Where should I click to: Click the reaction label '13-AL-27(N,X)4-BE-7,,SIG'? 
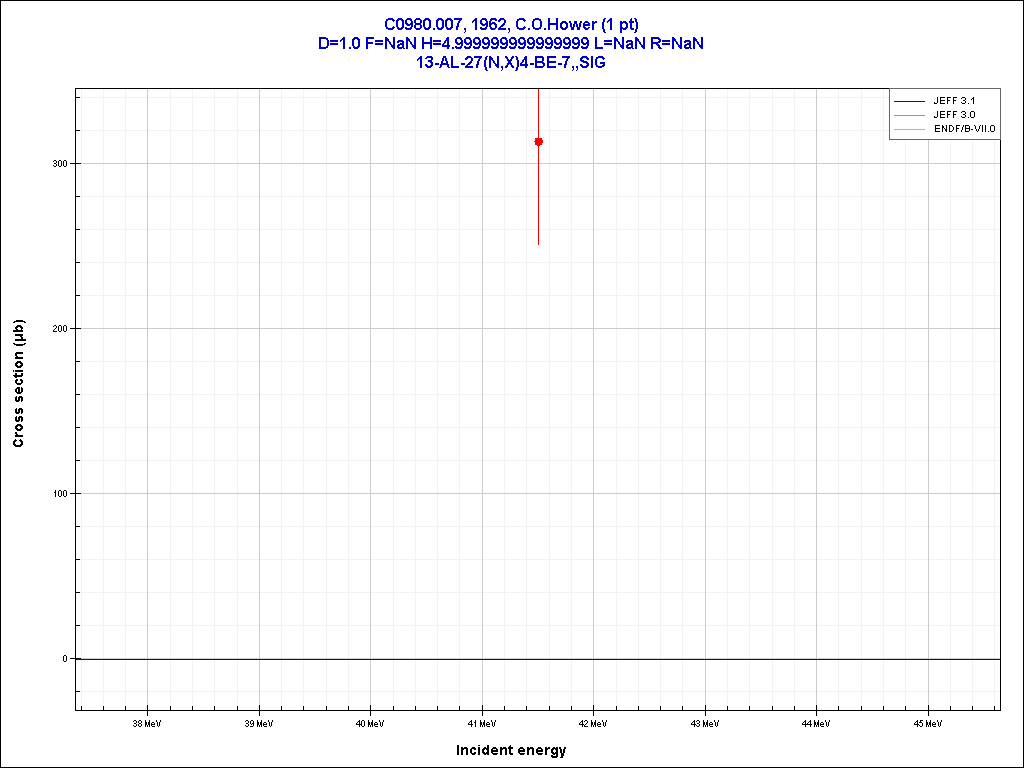(x=511, y=62)
